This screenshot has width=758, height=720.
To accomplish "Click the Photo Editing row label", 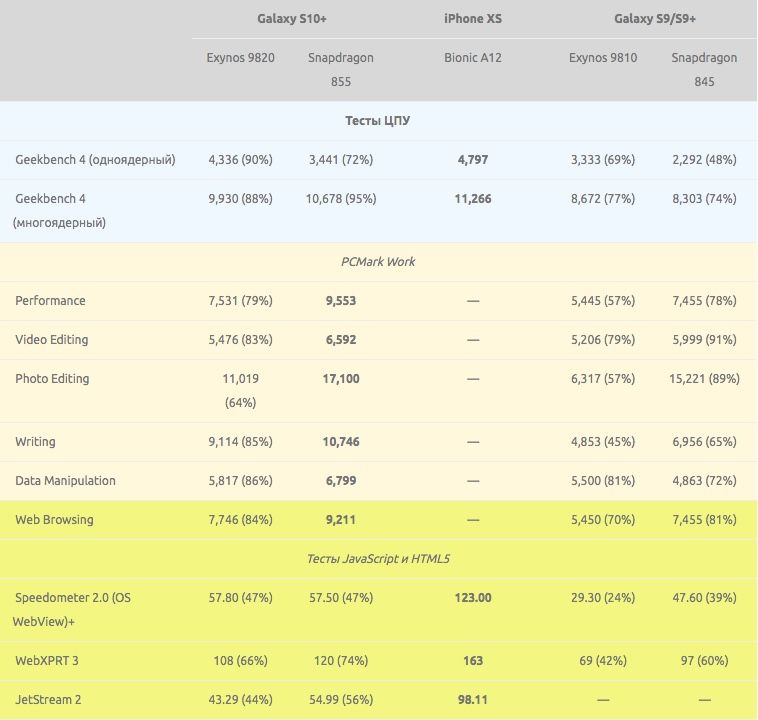I will click(x=52, y=379).
